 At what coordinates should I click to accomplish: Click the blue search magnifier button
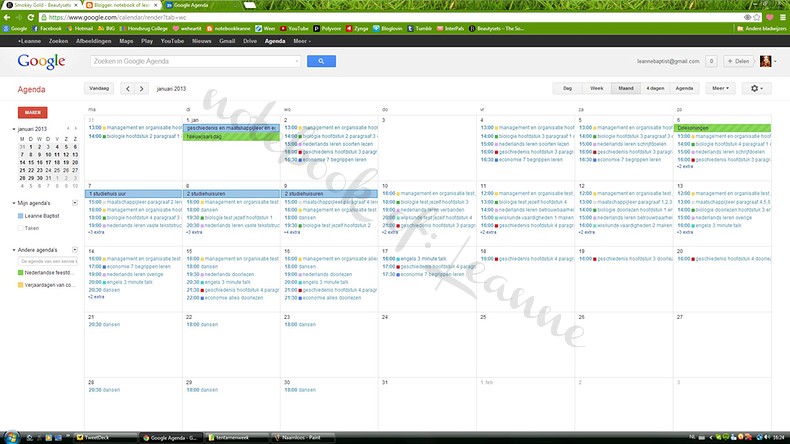(x=321, y=61)
